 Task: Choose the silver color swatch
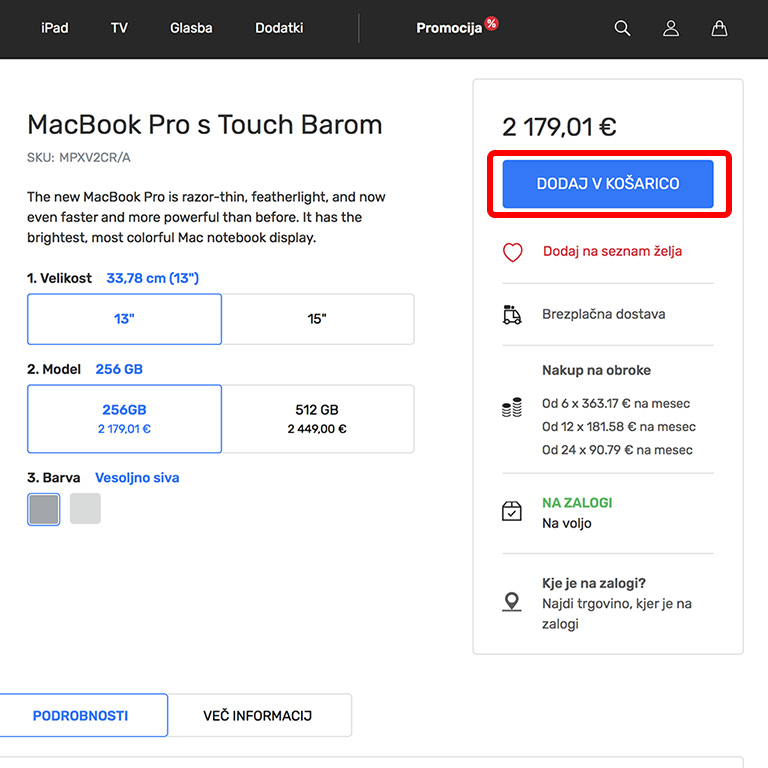85,509
